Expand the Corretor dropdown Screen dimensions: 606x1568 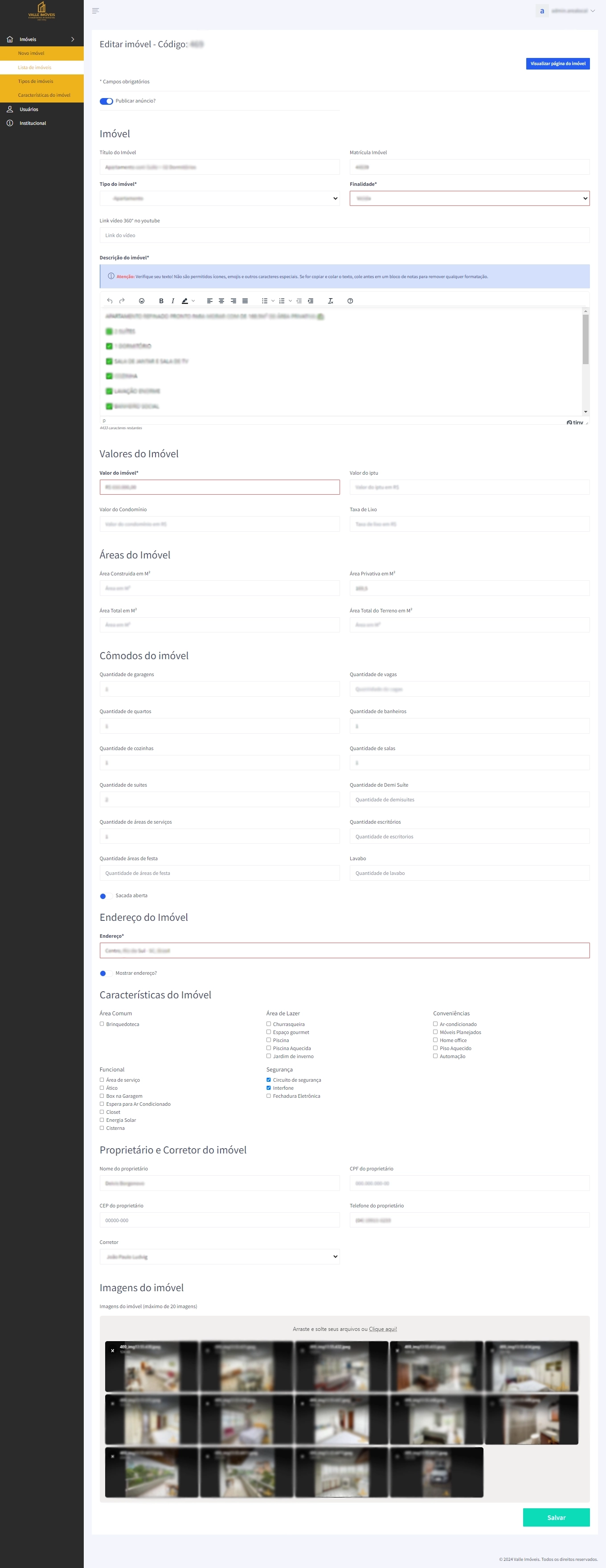pos(220,1256)
